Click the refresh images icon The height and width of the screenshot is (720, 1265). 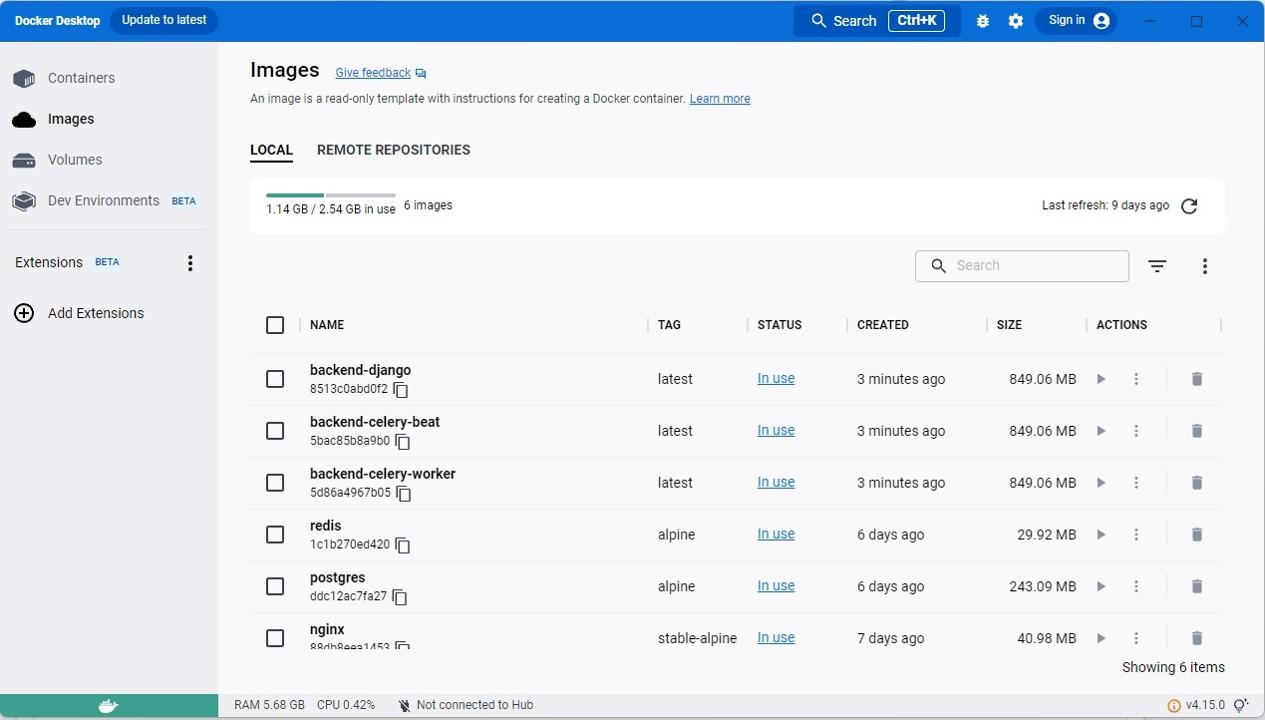coord(1189,206)
